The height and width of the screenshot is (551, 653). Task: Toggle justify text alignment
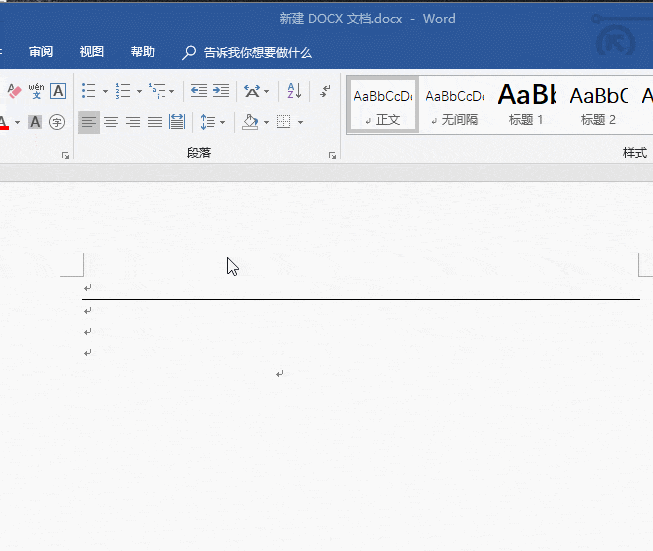[x=155, y=122]
